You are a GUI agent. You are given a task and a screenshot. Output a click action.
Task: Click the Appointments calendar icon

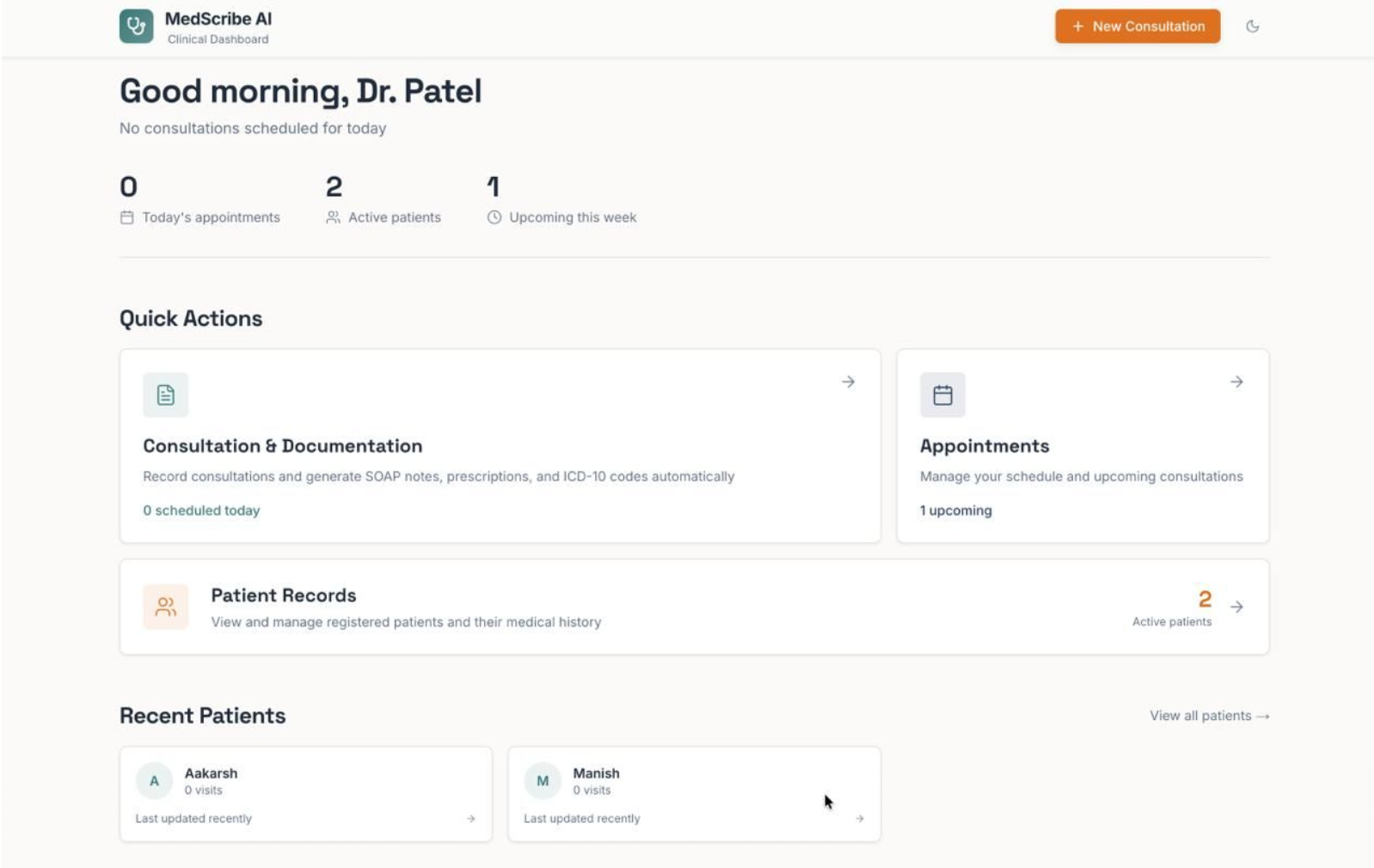pos(942,395)
